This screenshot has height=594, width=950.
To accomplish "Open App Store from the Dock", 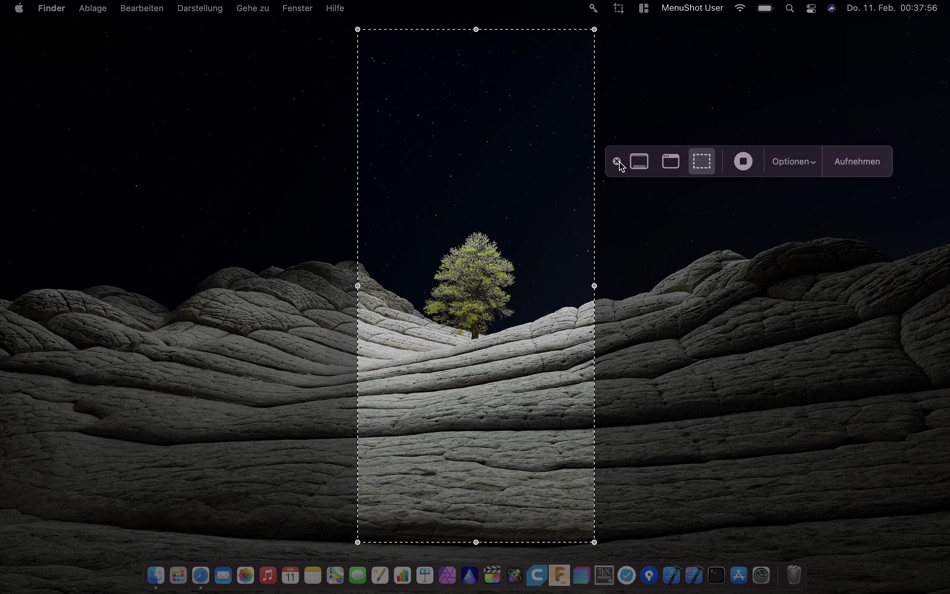I will (x=739, y=575).
